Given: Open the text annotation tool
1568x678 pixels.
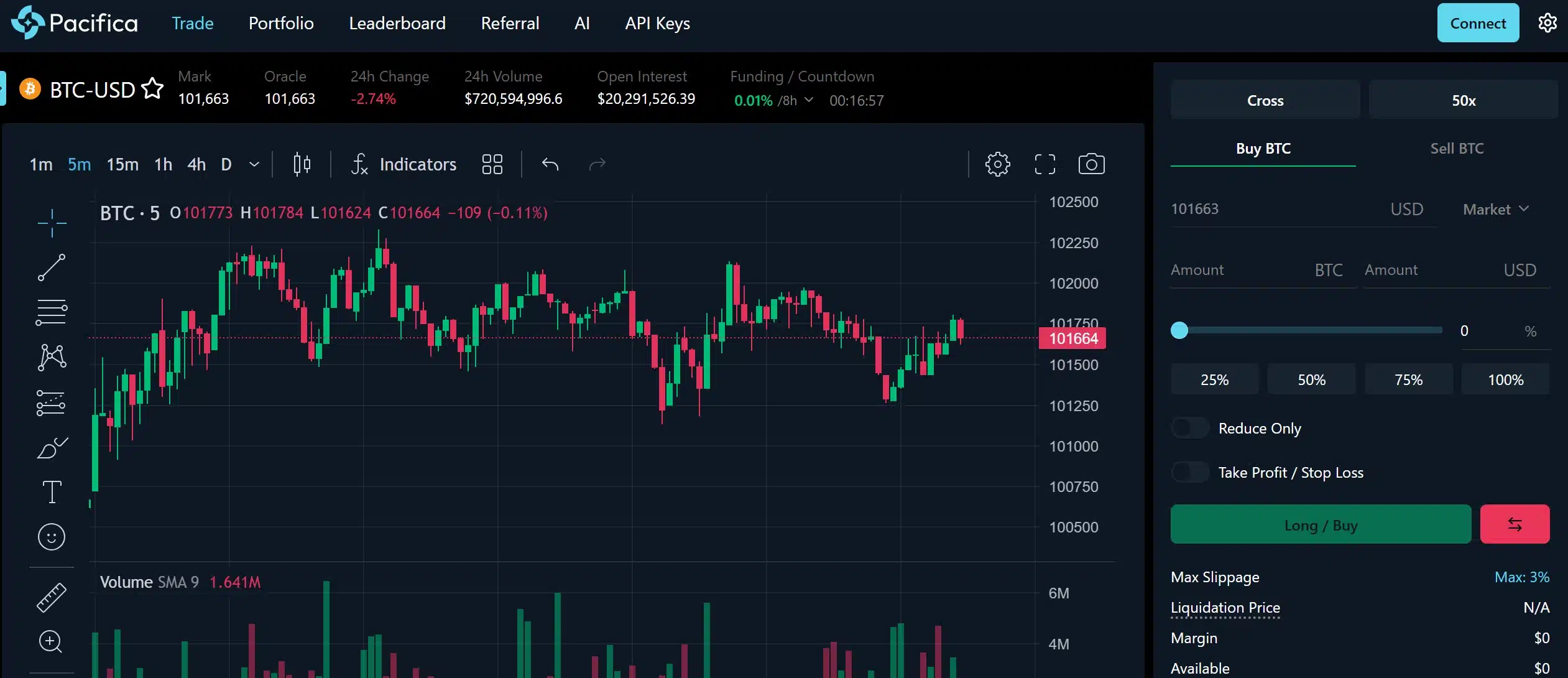Looking at the screenshot, I should tap(52, 491).
